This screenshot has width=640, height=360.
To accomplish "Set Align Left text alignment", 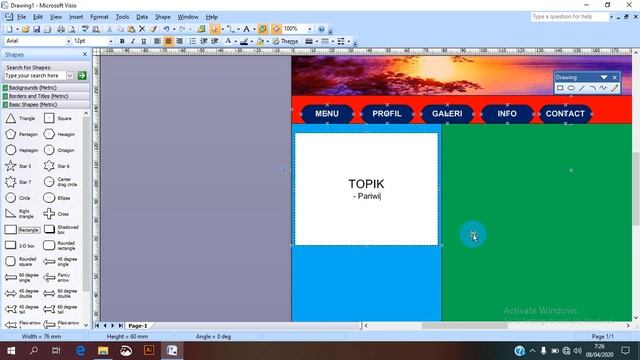I will pyautogui.click(x=157, y=41).
